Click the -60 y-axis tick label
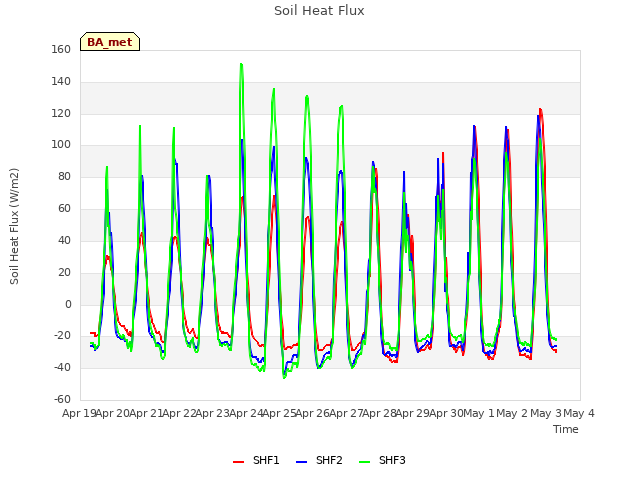This screenshot has height=480, width=640. click(62, 399)
